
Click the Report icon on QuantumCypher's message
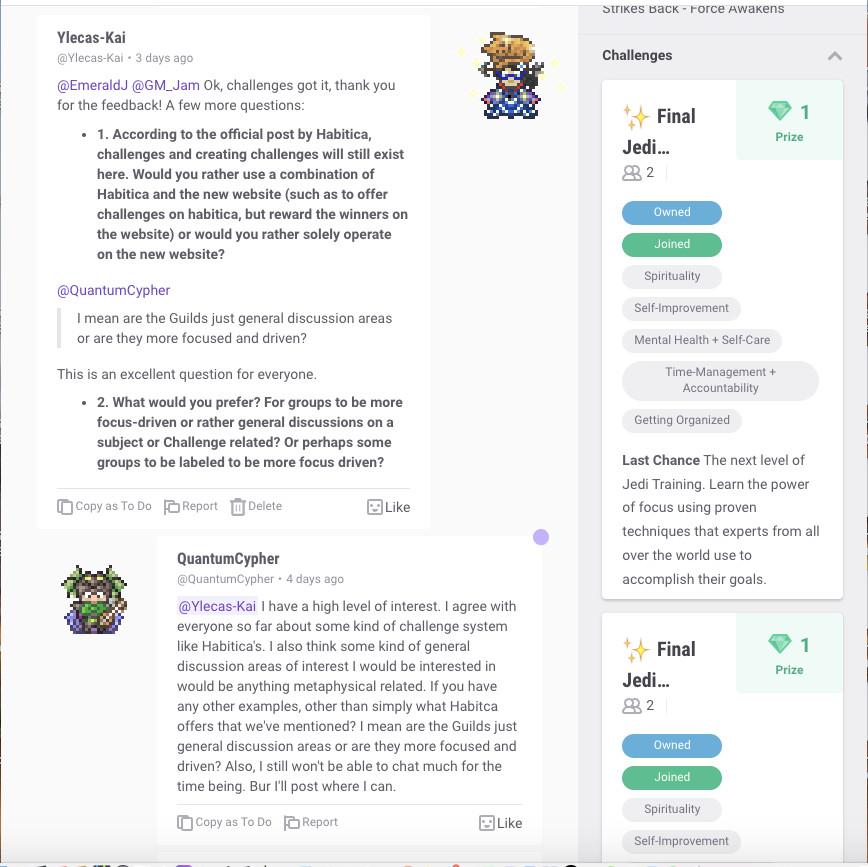[291, 823]
